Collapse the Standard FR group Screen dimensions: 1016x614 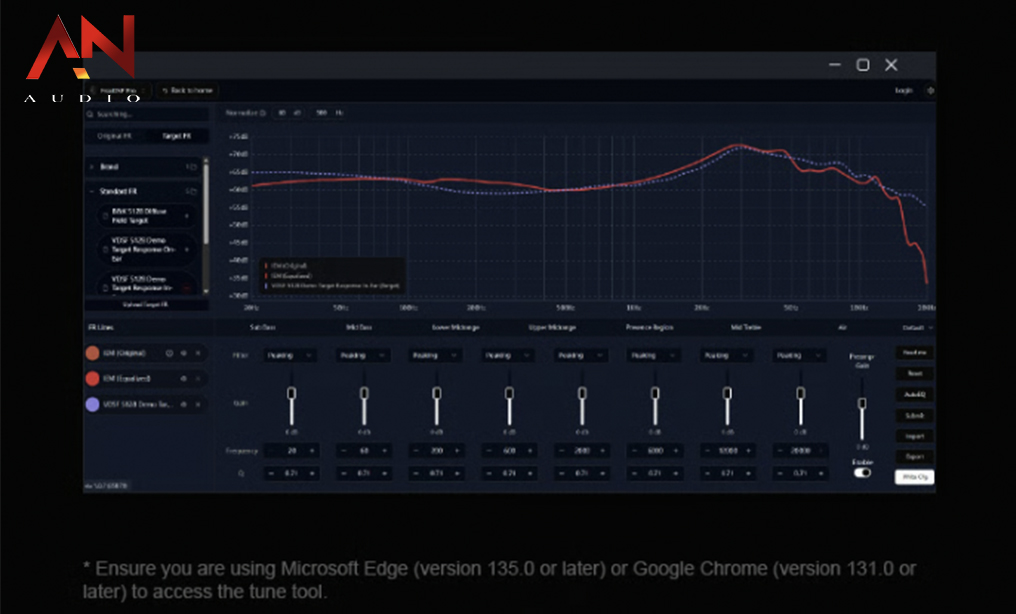click(92, 192)
